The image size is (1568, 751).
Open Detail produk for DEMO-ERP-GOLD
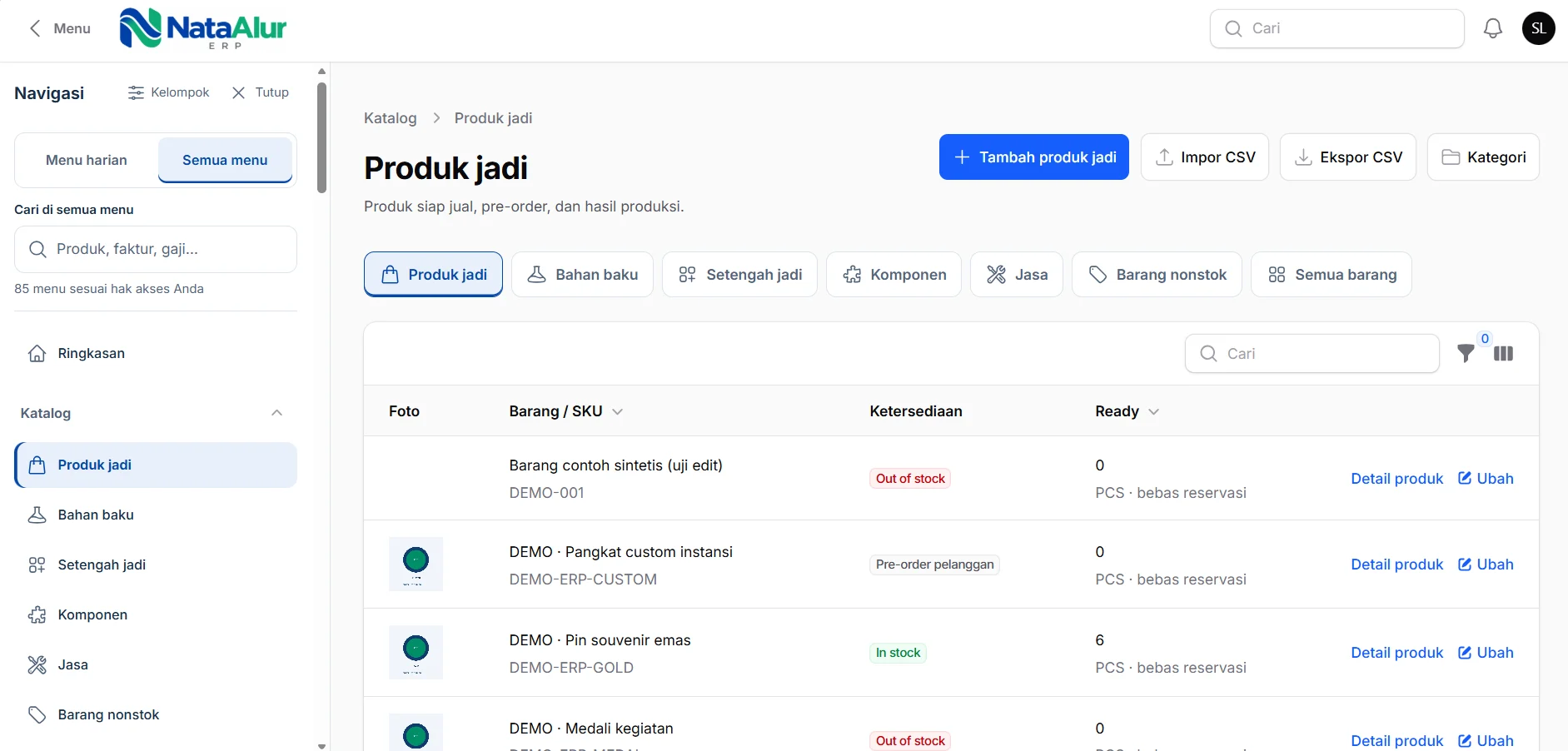point(1396,653)
